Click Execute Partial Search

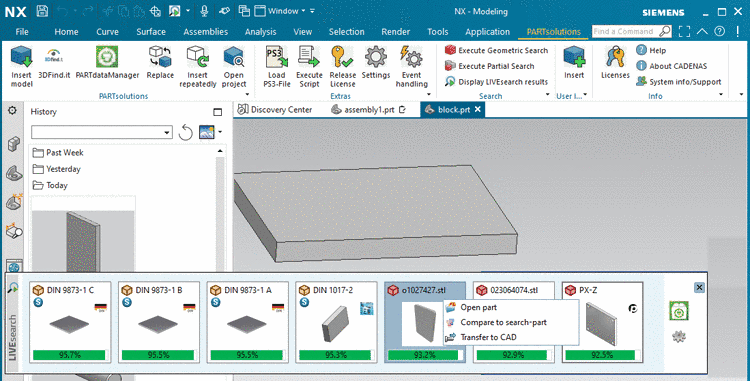click(490, 66)
